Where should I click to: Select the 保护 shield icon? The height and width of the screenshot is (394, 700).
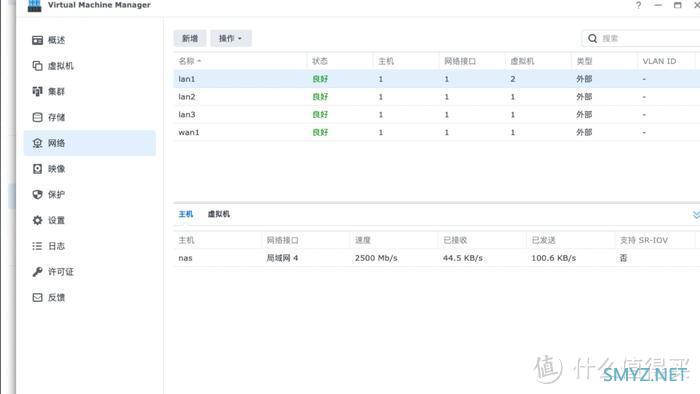[x=38, y=195]
